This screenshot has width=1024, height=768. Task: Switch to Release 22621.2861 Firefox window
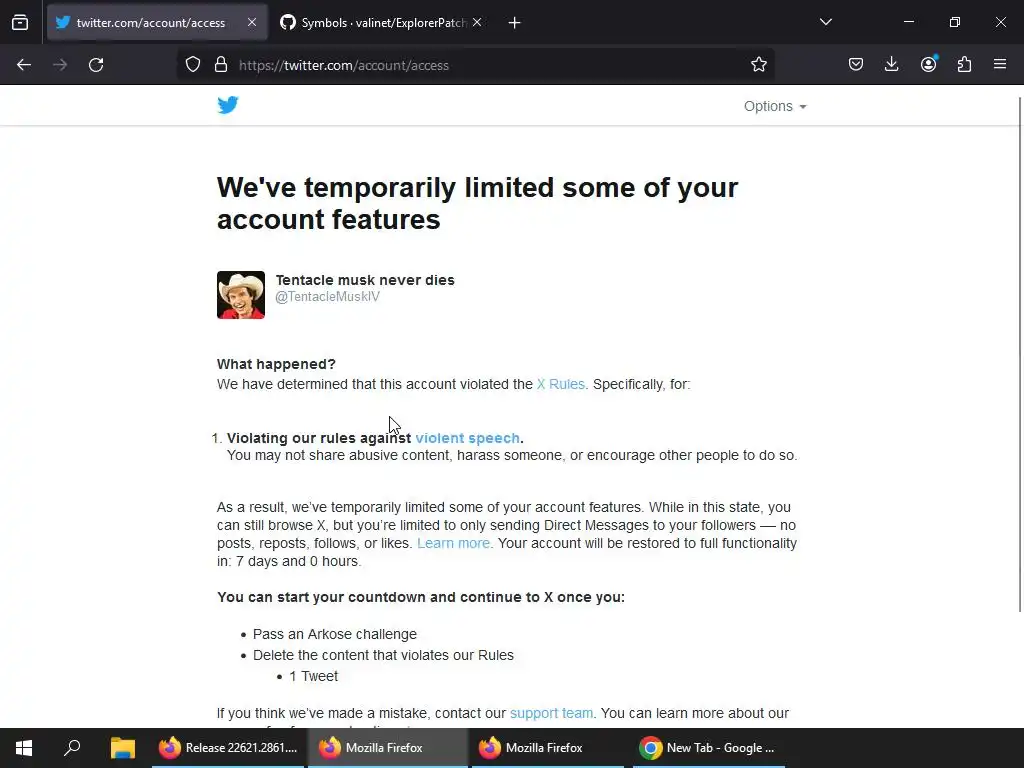(228, 748)
